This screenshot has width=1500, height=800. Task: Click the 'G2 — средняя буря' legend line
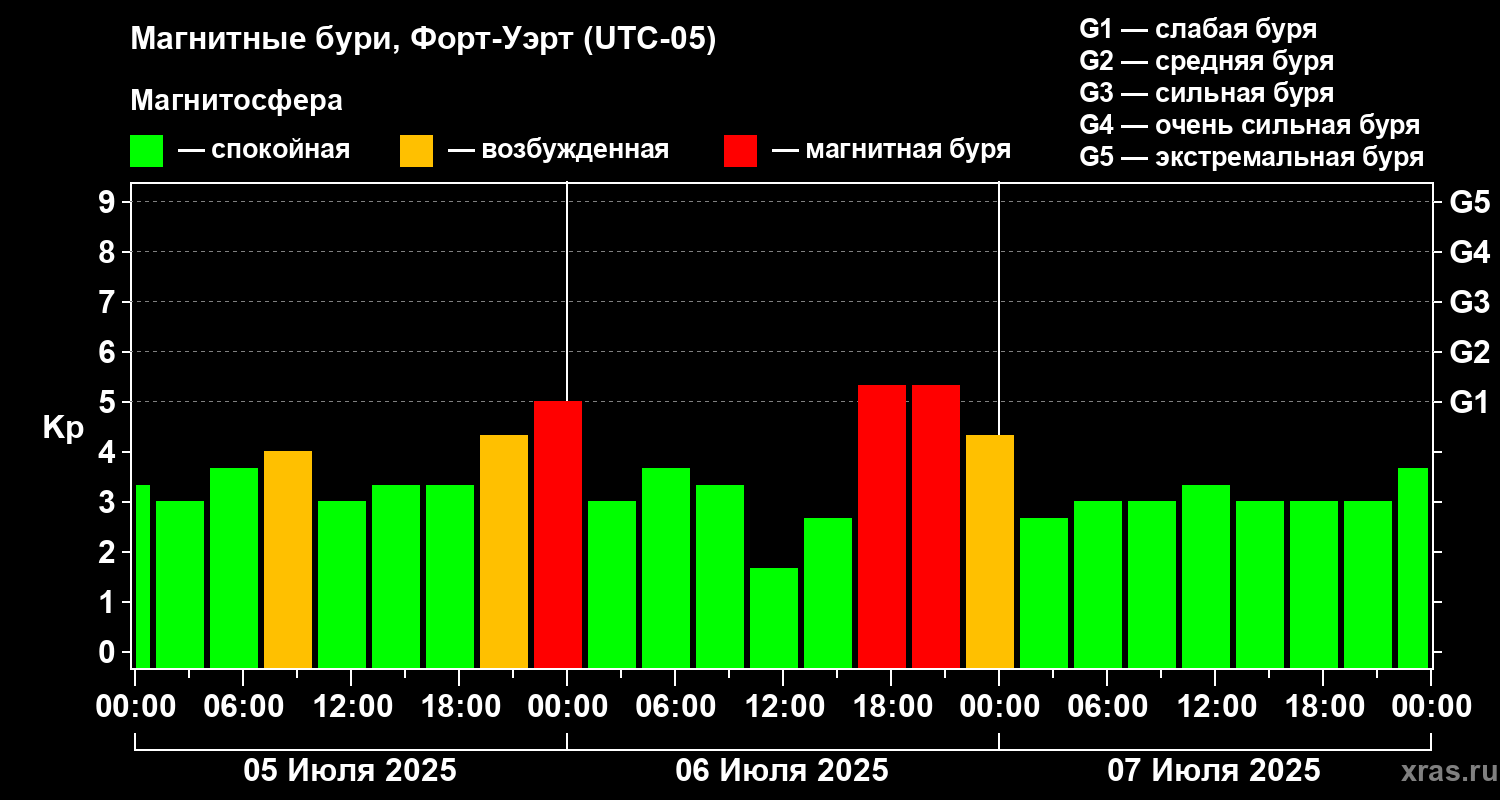(x=1206, y=61)
